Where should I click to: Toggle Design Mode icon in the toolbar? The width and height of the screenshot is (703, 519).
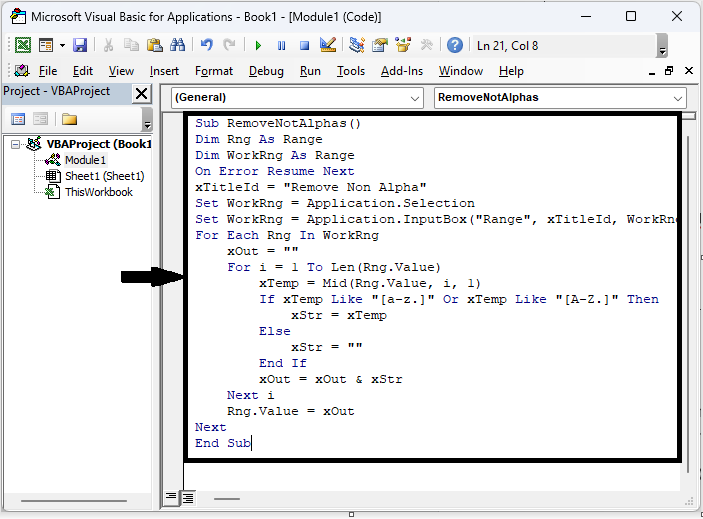pos(328,45)
